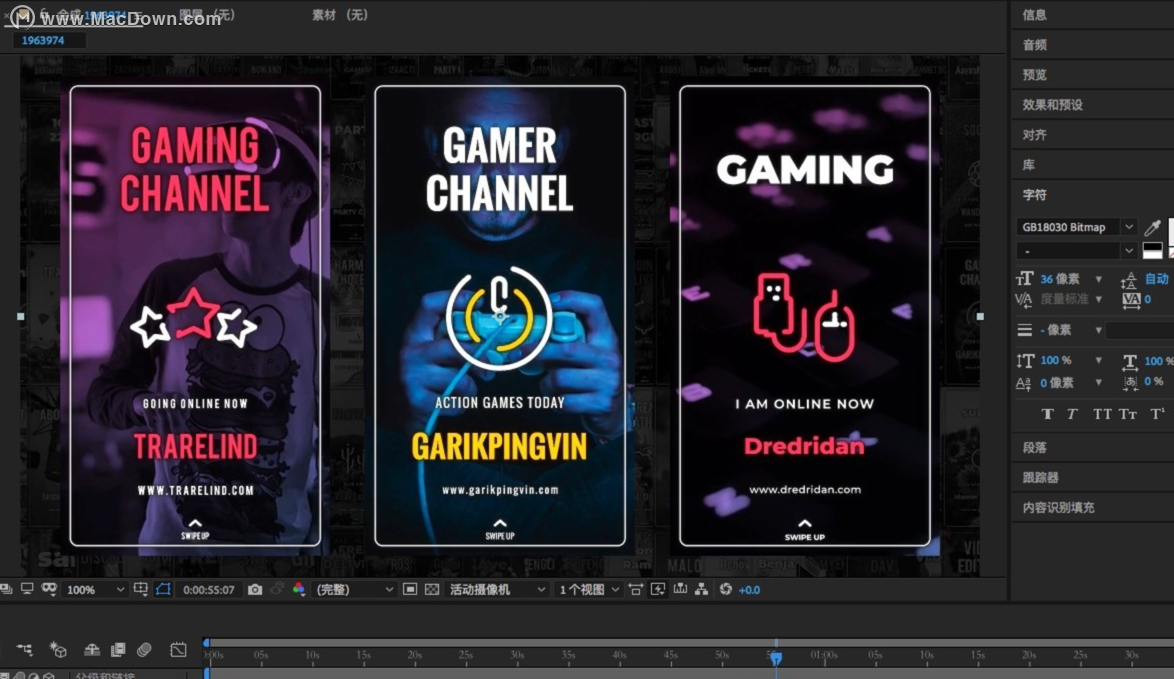Click the baseline shift icon
Screen dimensions: 1174x679
1024,383
